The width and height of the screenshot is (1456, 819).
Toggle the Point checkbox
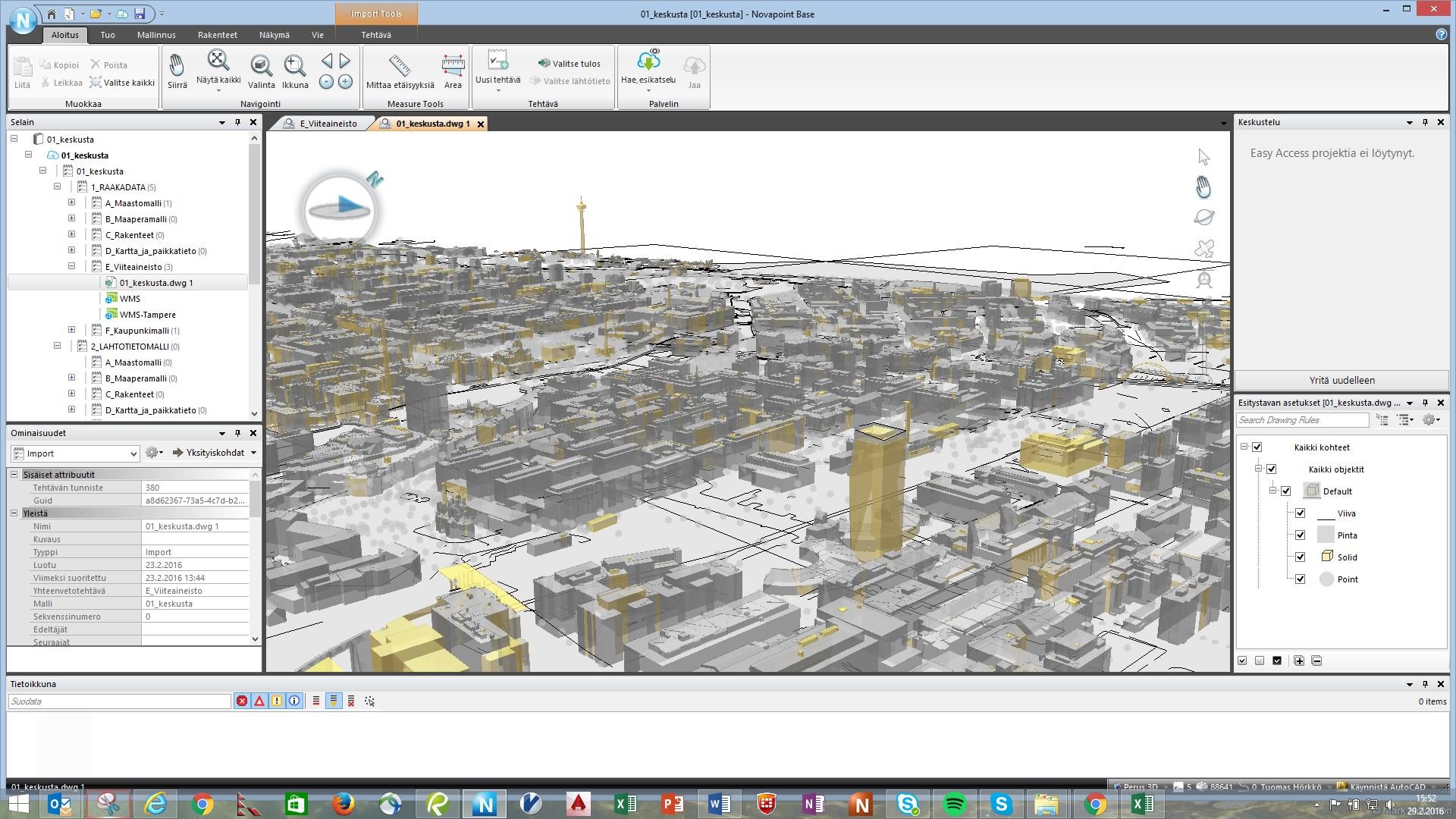point(1301,579)
